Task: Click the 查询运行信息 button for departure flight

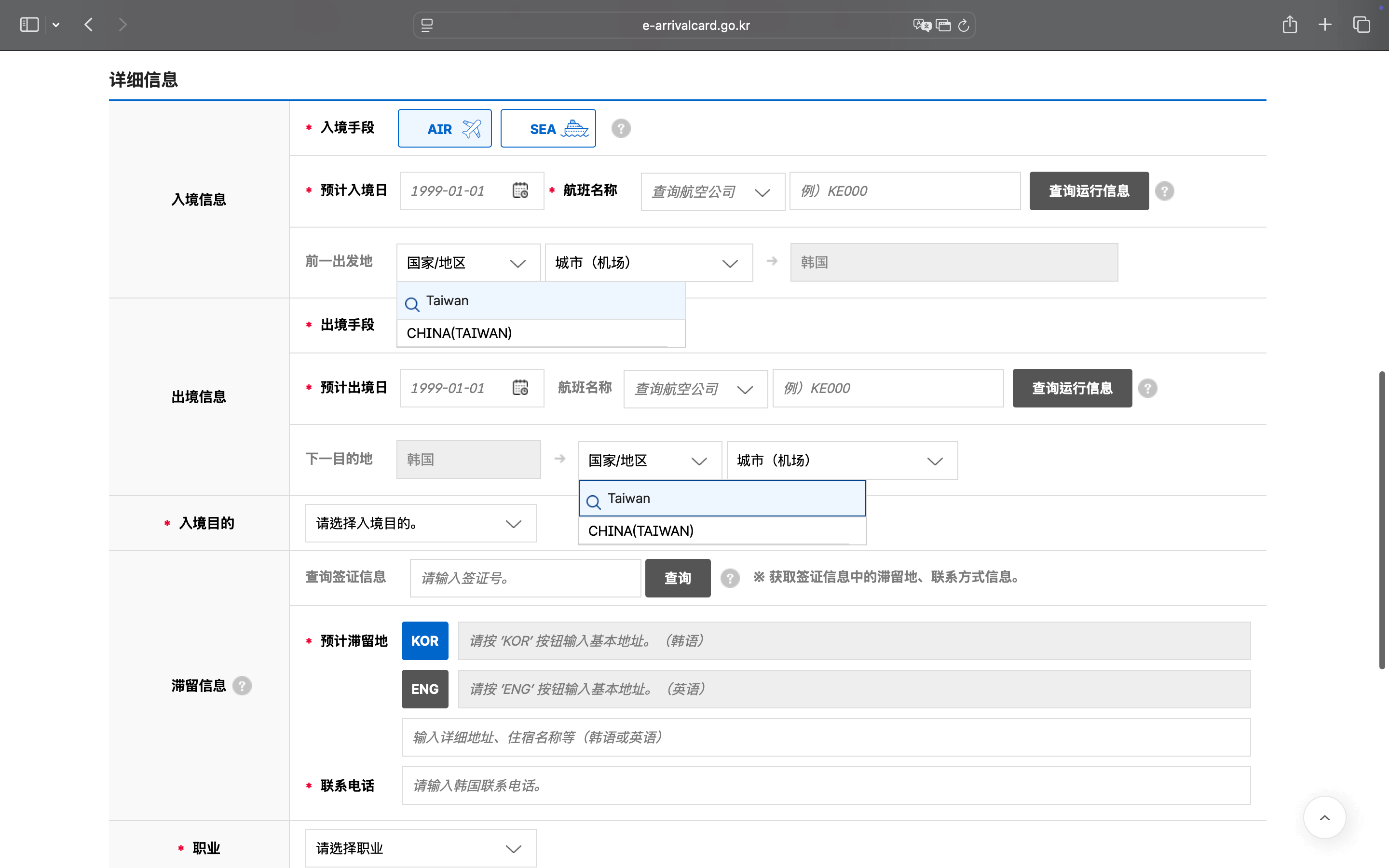Action: (1071, 388)
